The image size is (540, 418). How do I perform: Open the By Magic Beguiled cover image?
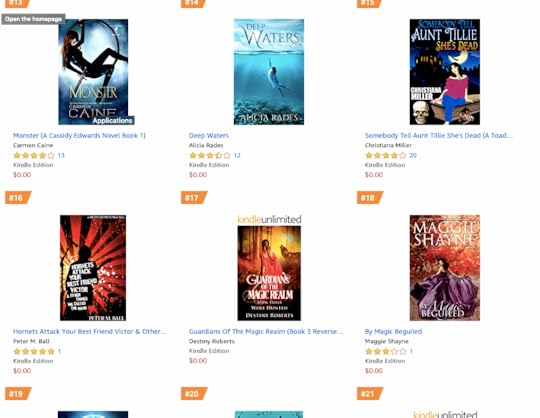(445, 268)
